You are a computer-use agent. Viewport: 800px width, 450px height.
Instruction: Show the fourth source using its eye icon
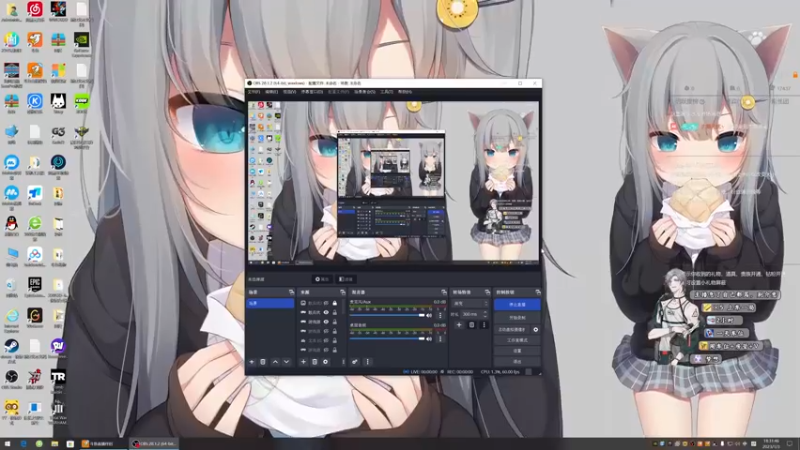tap(326, 331)
